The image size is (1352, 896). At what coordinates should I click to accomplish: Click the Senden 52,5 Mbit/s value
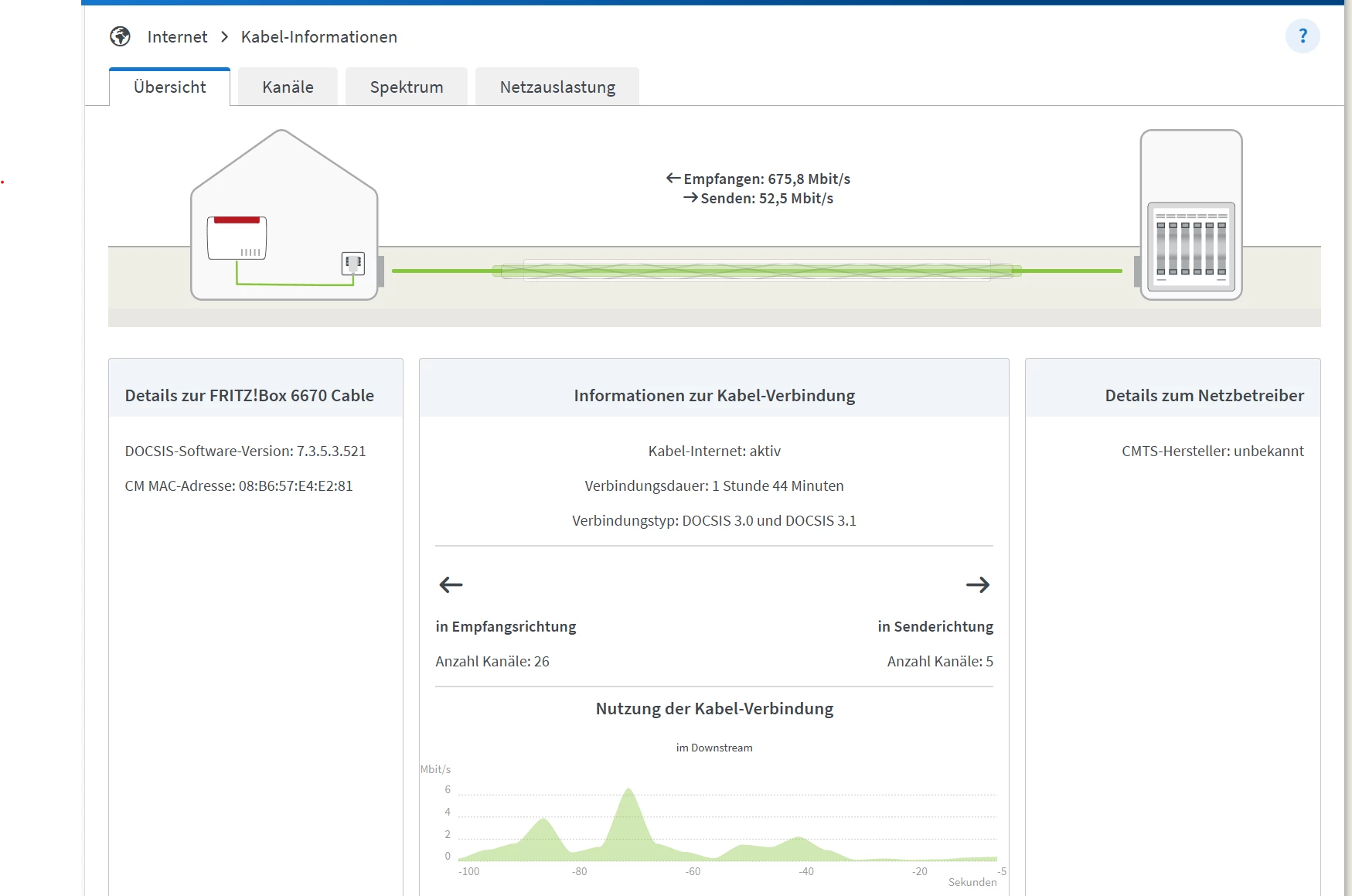[758, 198]
